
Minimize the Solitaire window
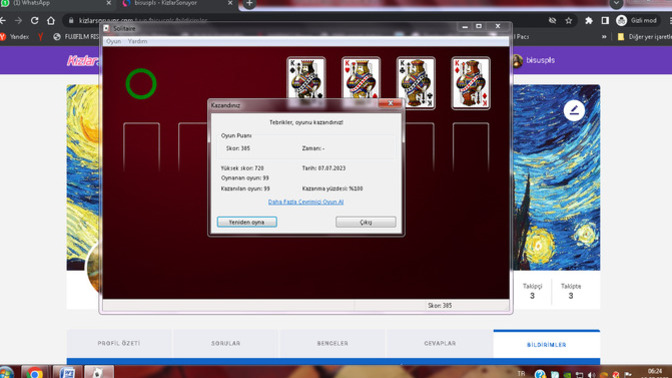click(x=465, y=27)
